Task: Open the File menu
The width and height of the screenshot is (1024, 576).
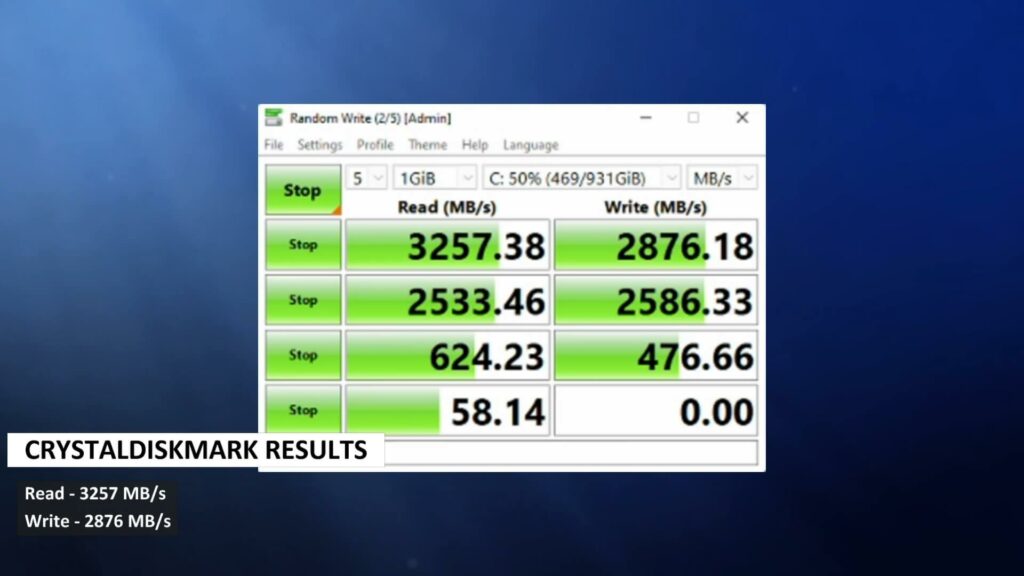Action: coord(274,145)
